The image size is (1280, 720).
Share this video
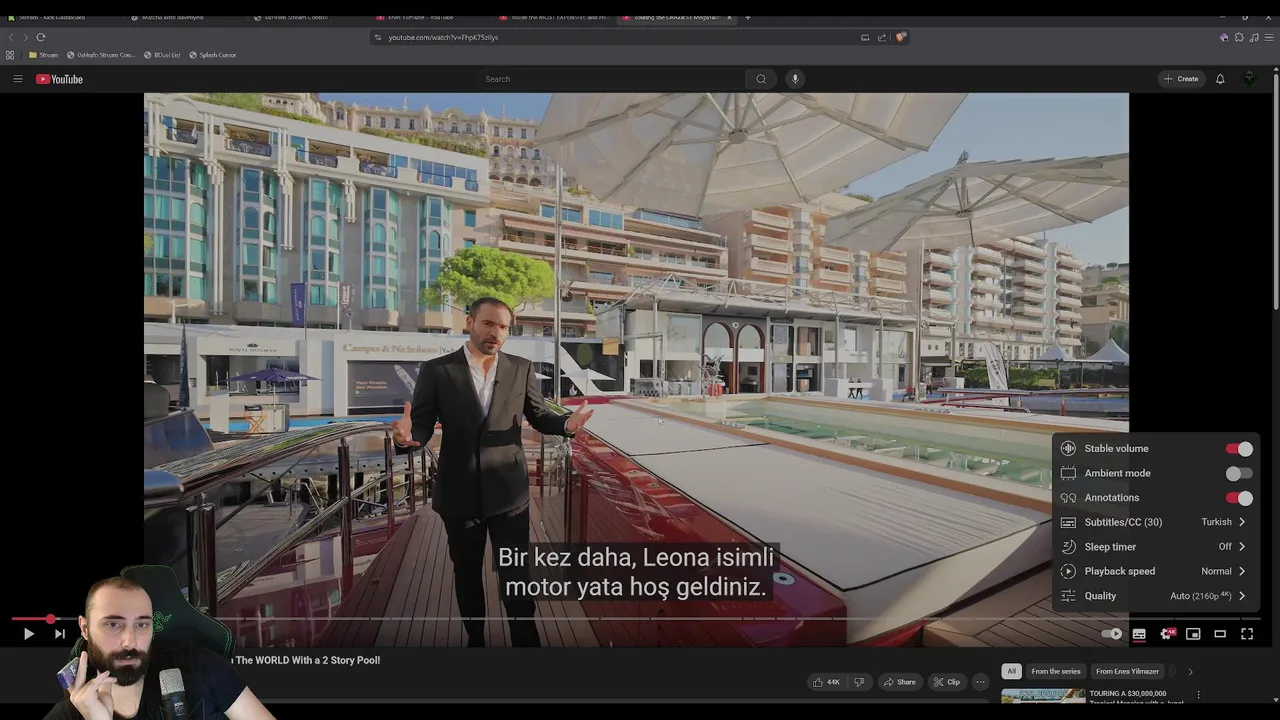pos(899,682)
